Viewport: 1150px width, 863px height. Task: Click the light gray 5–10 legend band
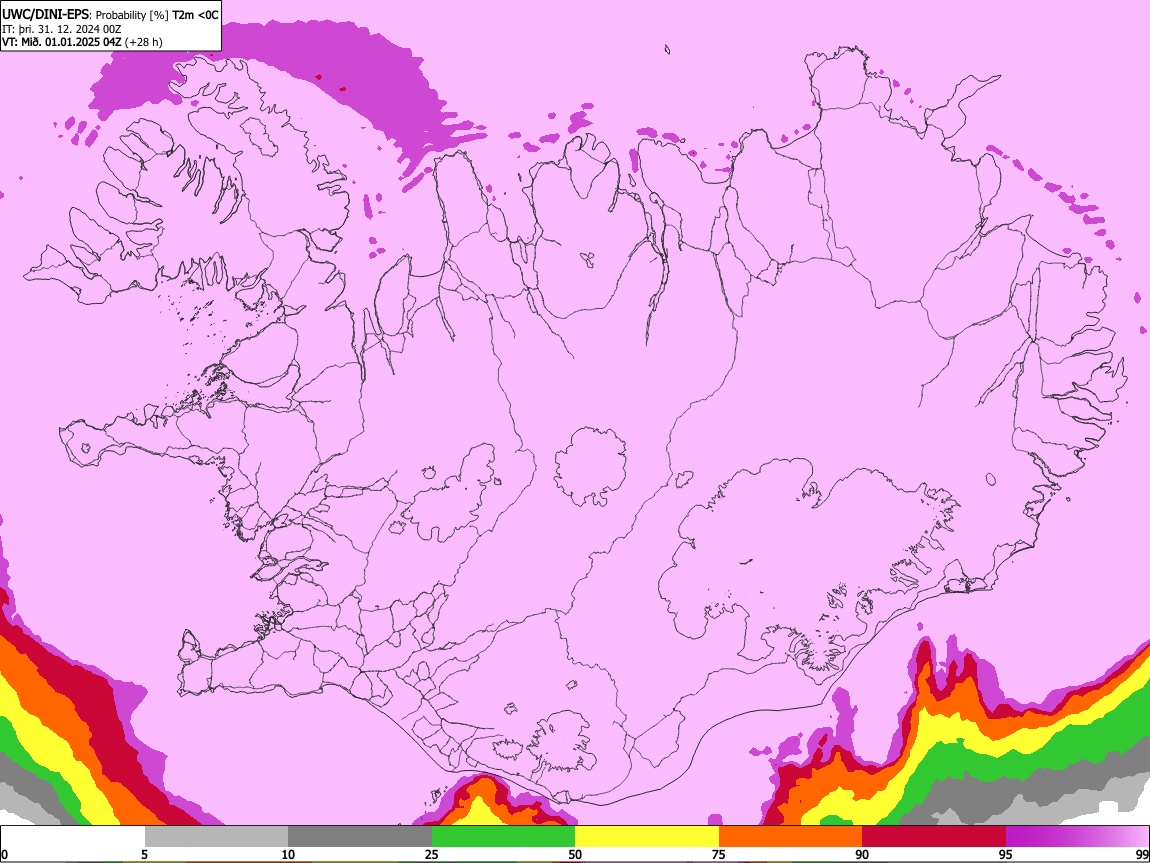pyautogui.click(x=216, y=837)
